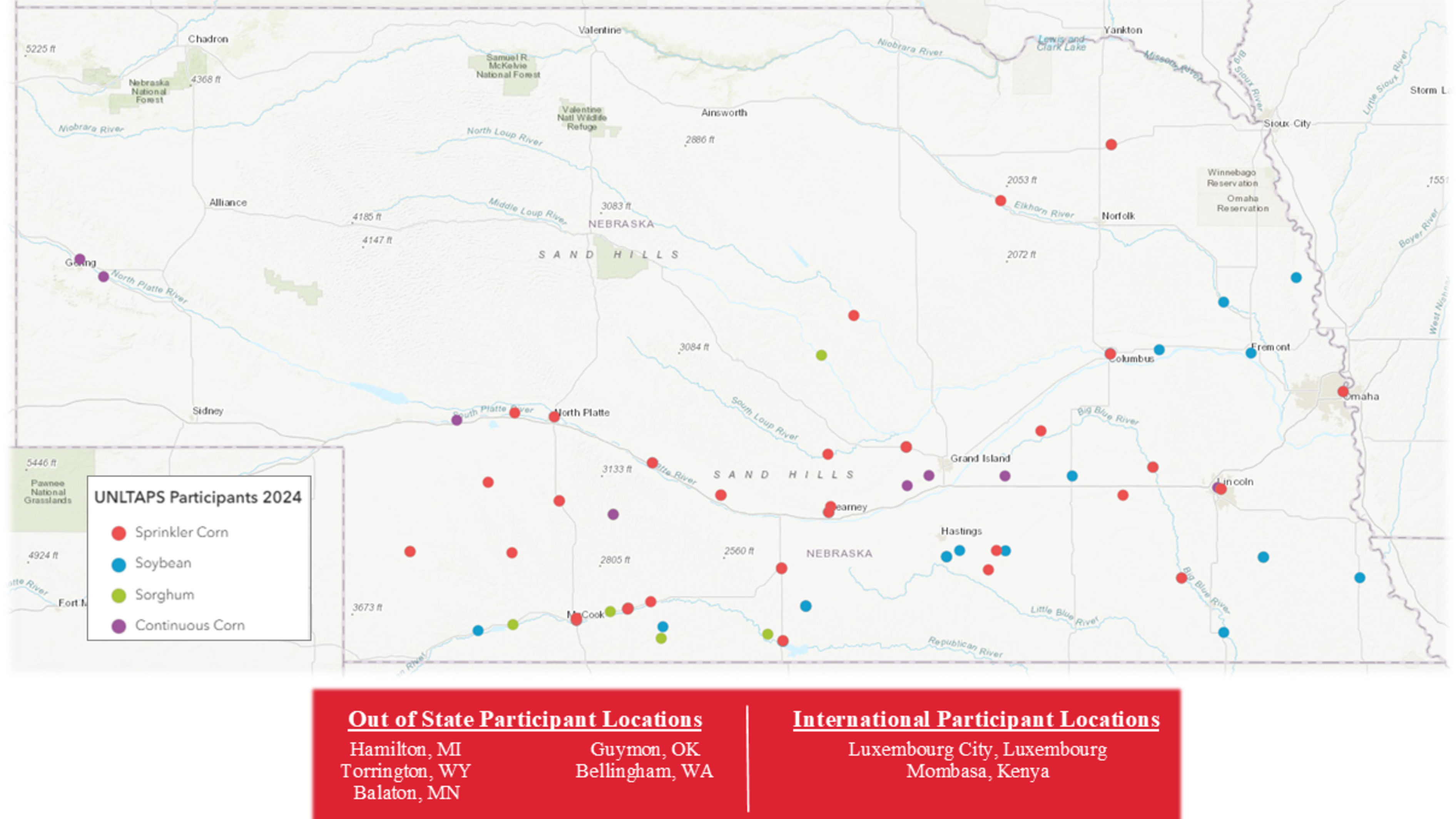The height and width of the screenshot is (819, 1456).
Task: Select the red marker at Omaha
Action: click(x=1343, y=391)
